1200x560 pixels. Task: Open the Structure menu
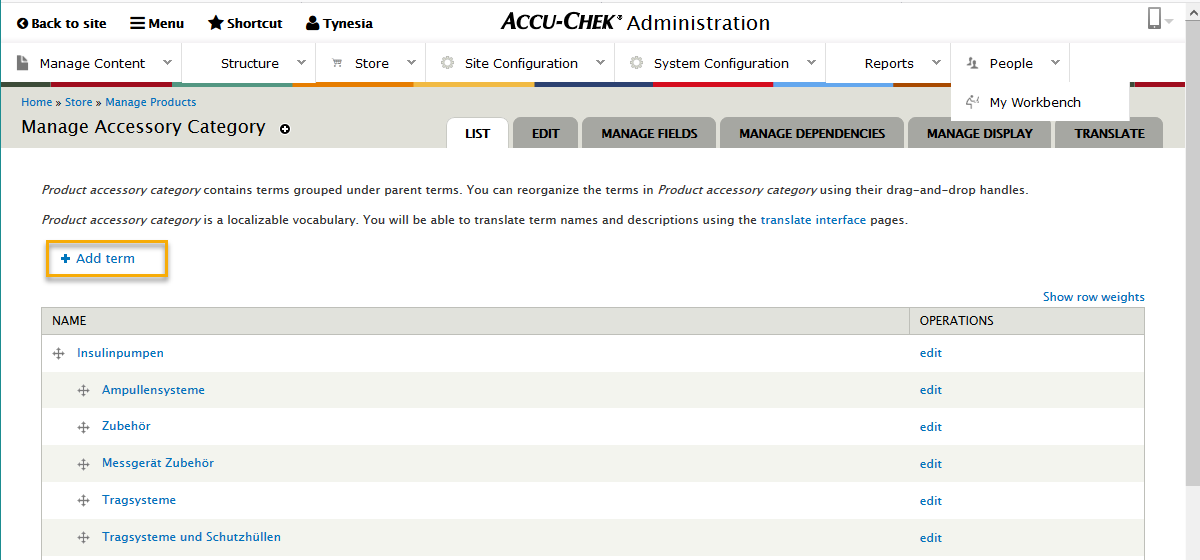pos(250,63)
